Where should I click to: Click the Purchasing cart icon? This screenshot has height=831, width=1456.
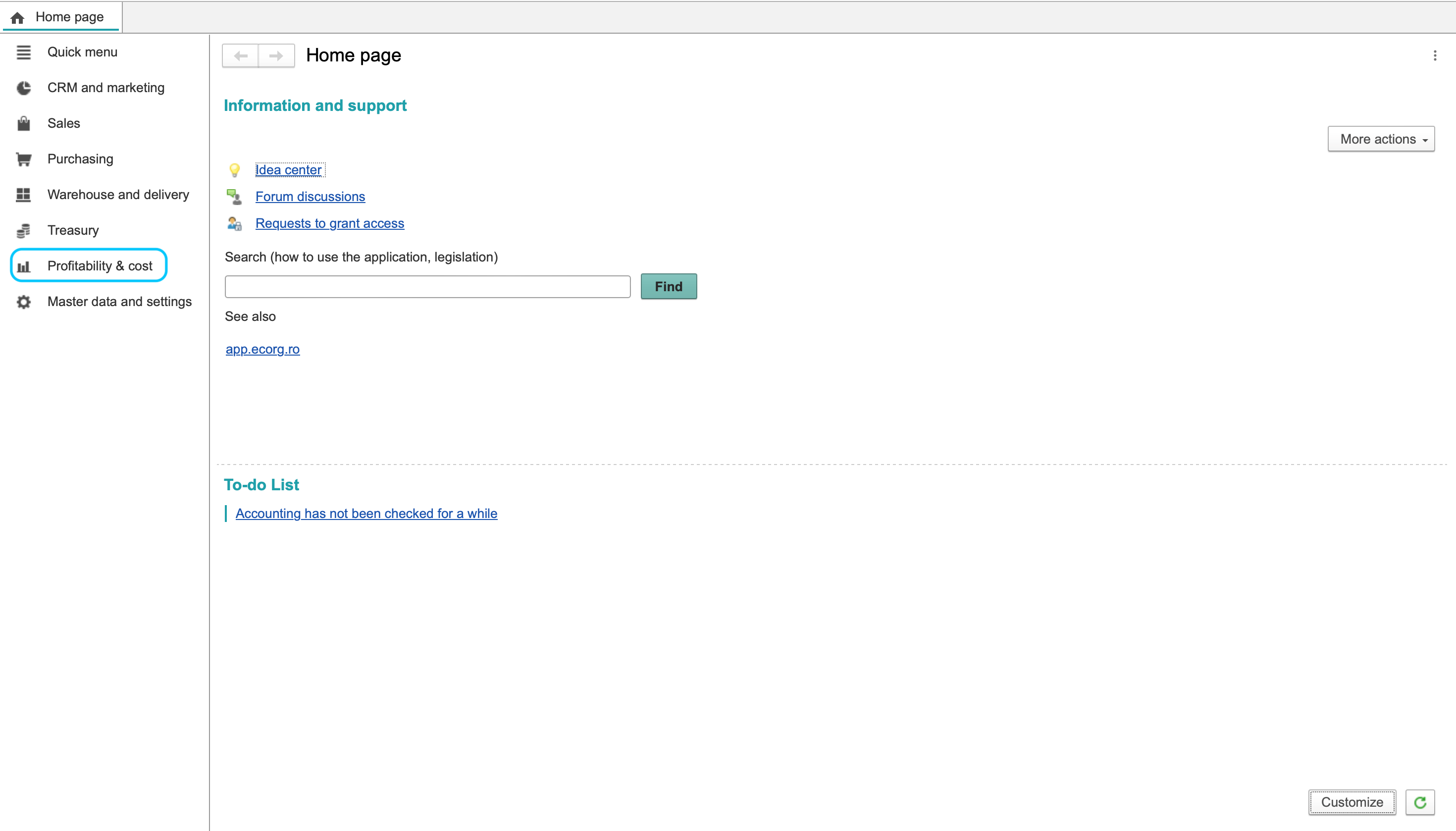(23, 159)
